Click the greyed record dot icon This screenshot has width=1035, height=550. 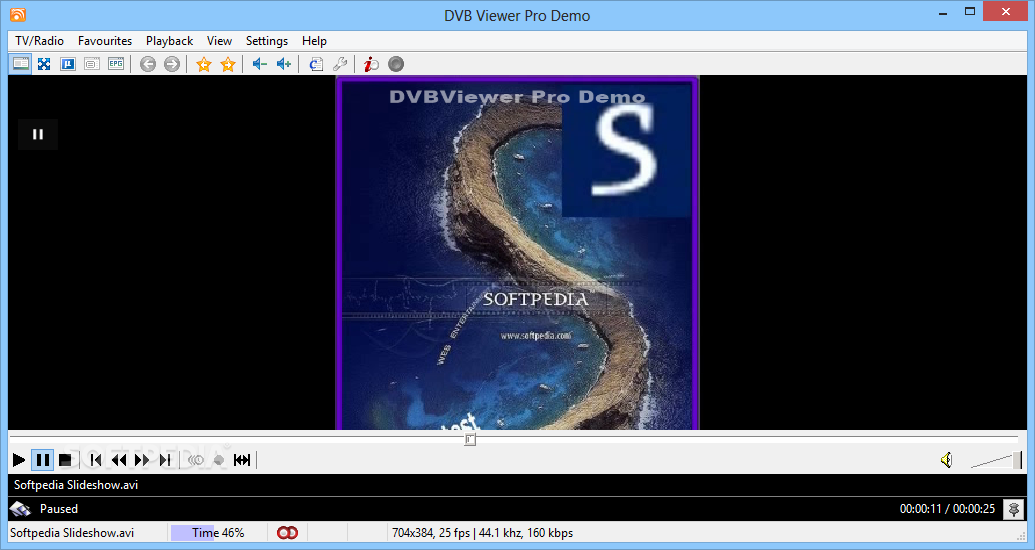coord(219,460)
